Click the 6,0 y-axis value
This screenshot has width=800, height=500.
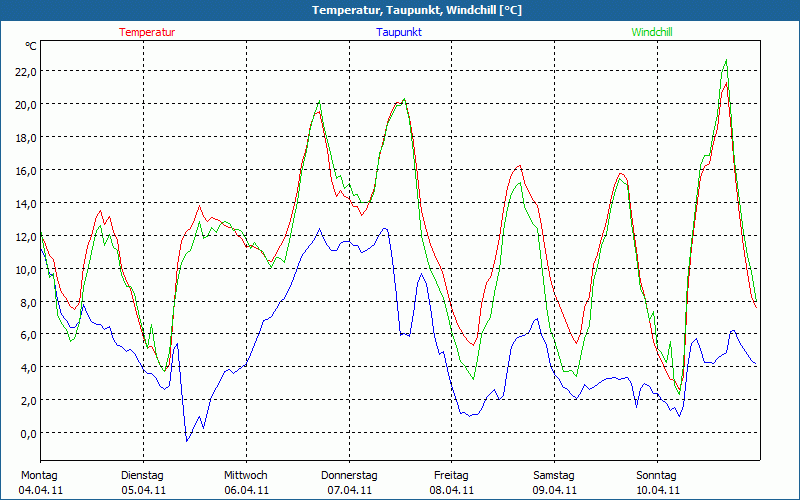coord(29,335)
